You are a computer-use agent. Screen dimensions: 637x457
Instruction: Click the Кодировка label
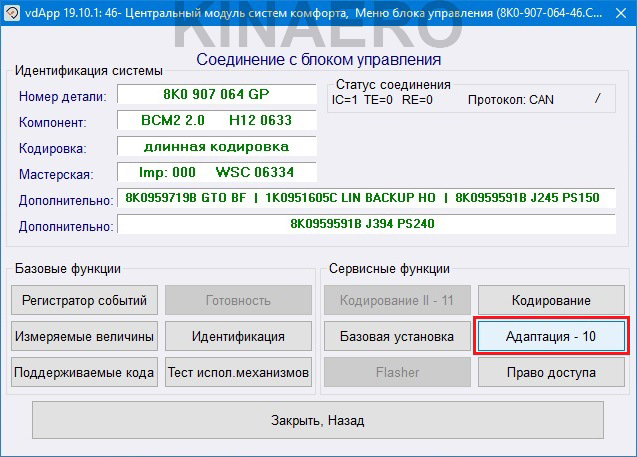click(52, 148)
